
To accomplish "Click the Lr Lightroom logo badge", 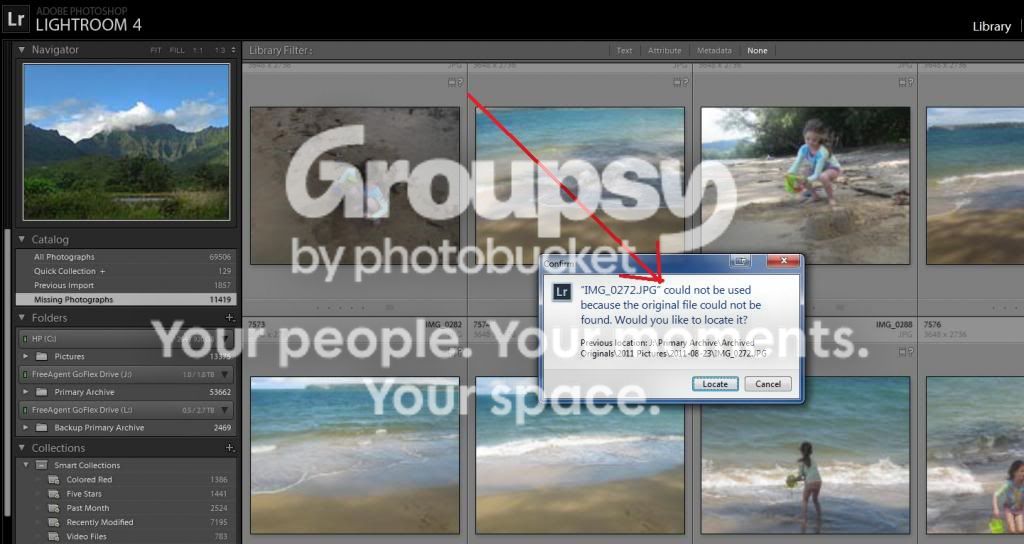I will coord(16,20).
